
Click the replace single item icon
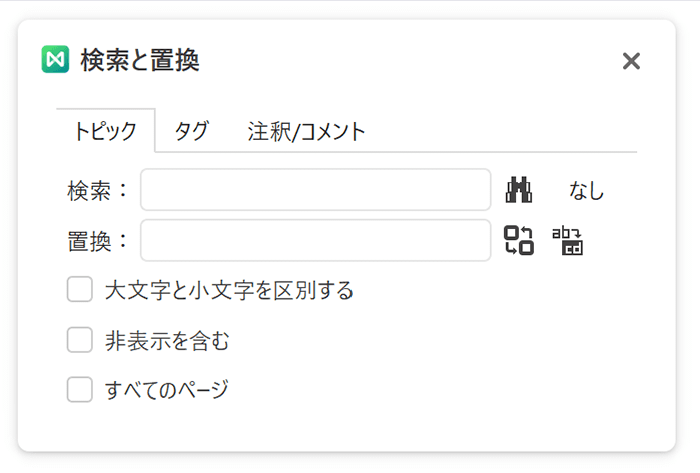click(x=519, y=240)
